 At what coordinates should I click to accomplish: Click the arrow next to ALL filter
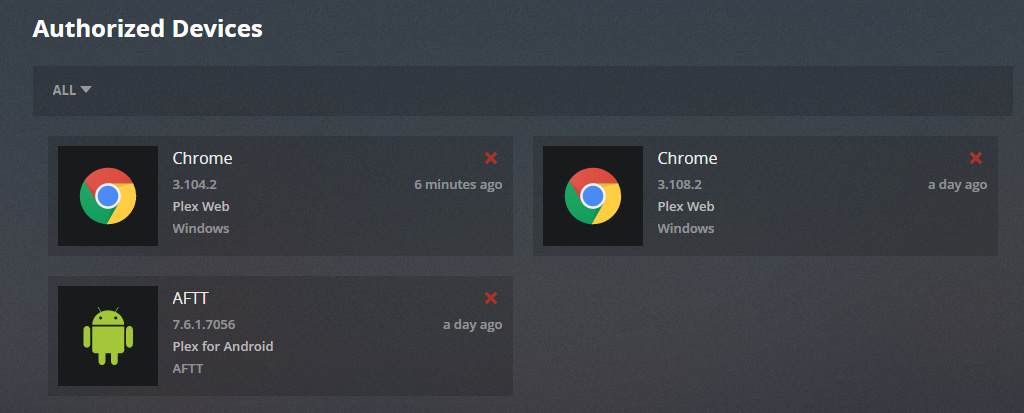pos(86,89)
